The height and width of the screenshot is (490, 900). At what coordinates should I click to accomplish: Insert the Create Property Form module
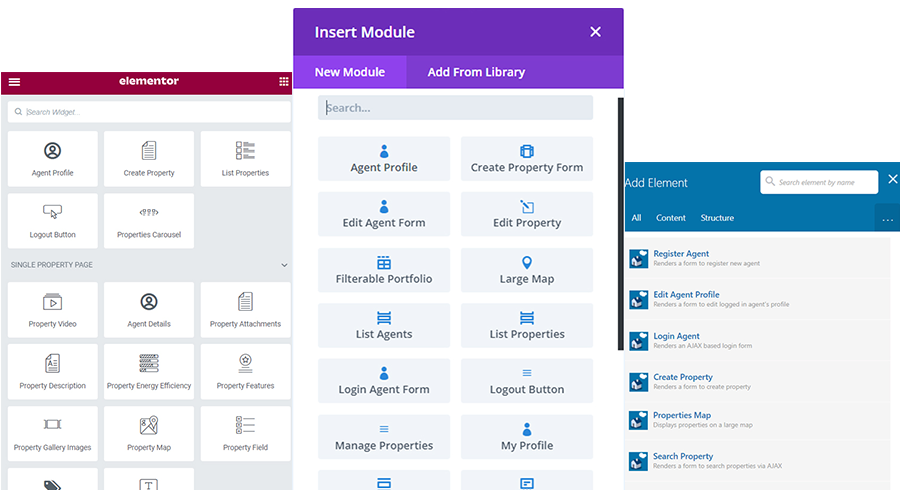(x=527, y=159)
